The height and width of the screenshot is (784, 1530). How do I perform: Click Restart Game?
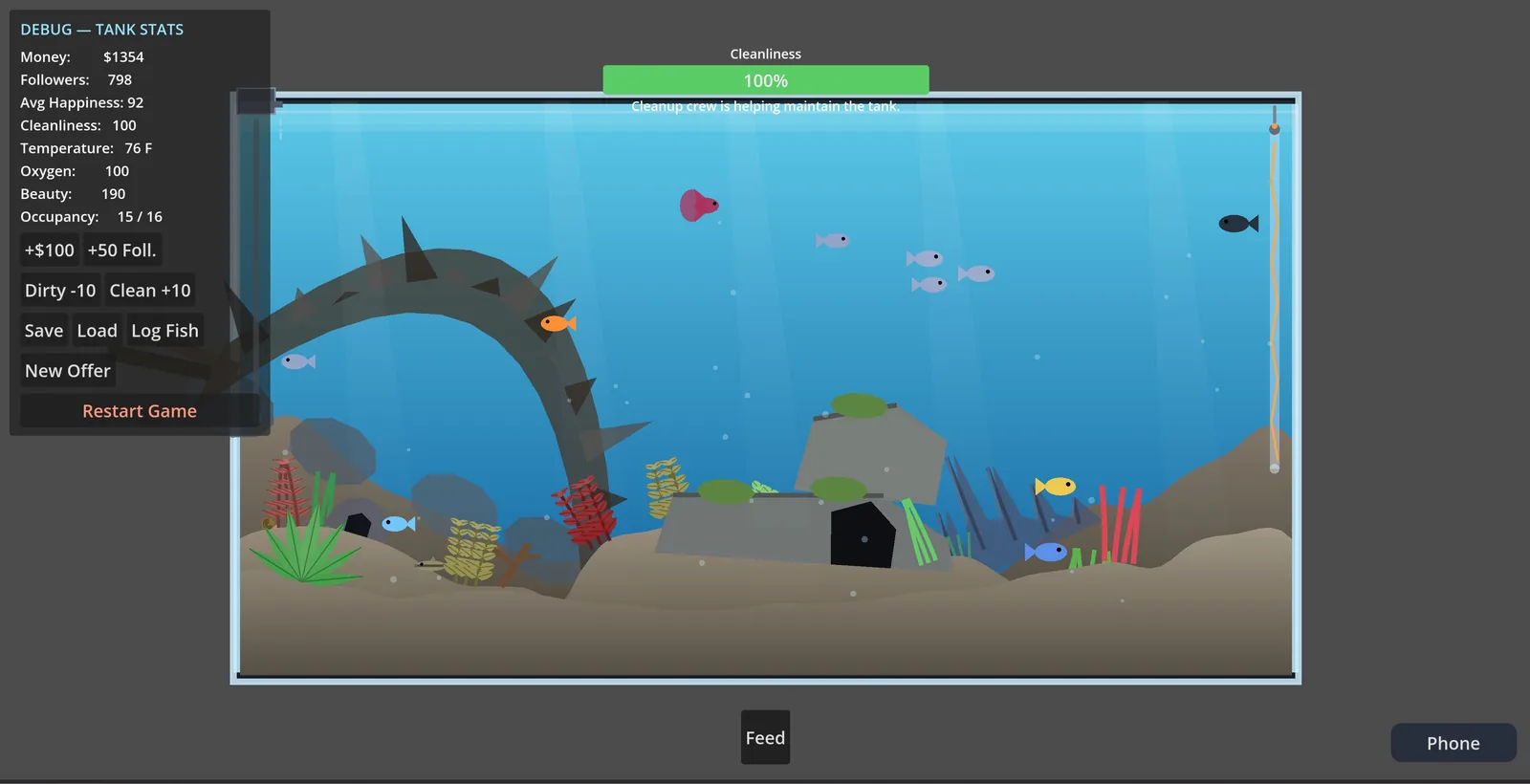pos(140,411)
